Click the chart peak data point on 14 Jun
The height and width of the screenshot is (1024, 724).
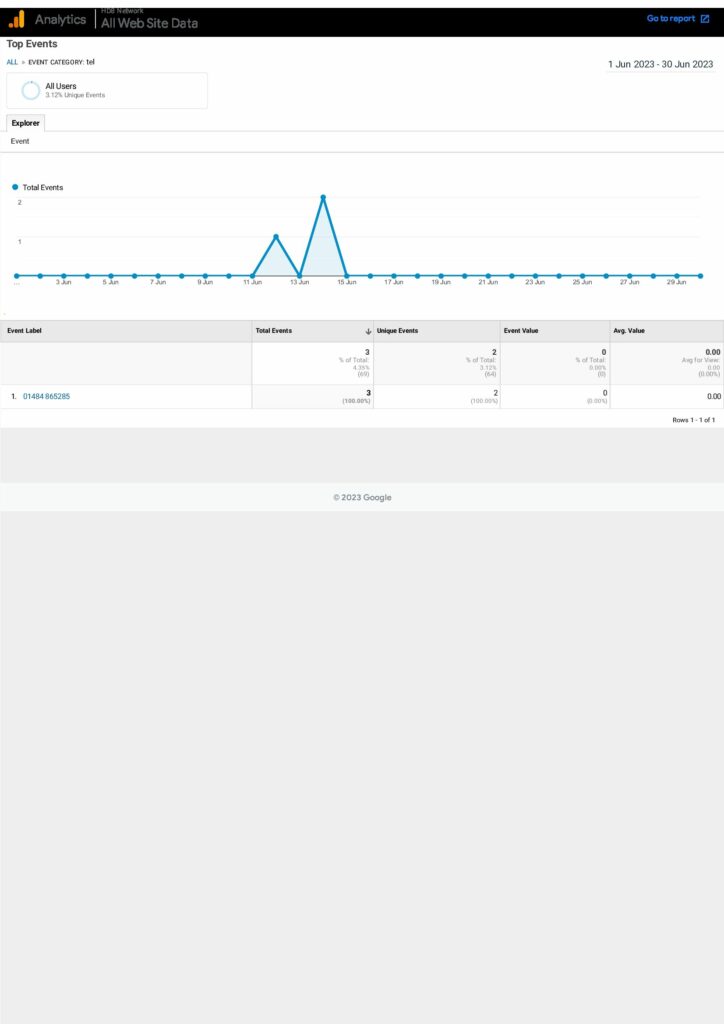pos(323,197)
